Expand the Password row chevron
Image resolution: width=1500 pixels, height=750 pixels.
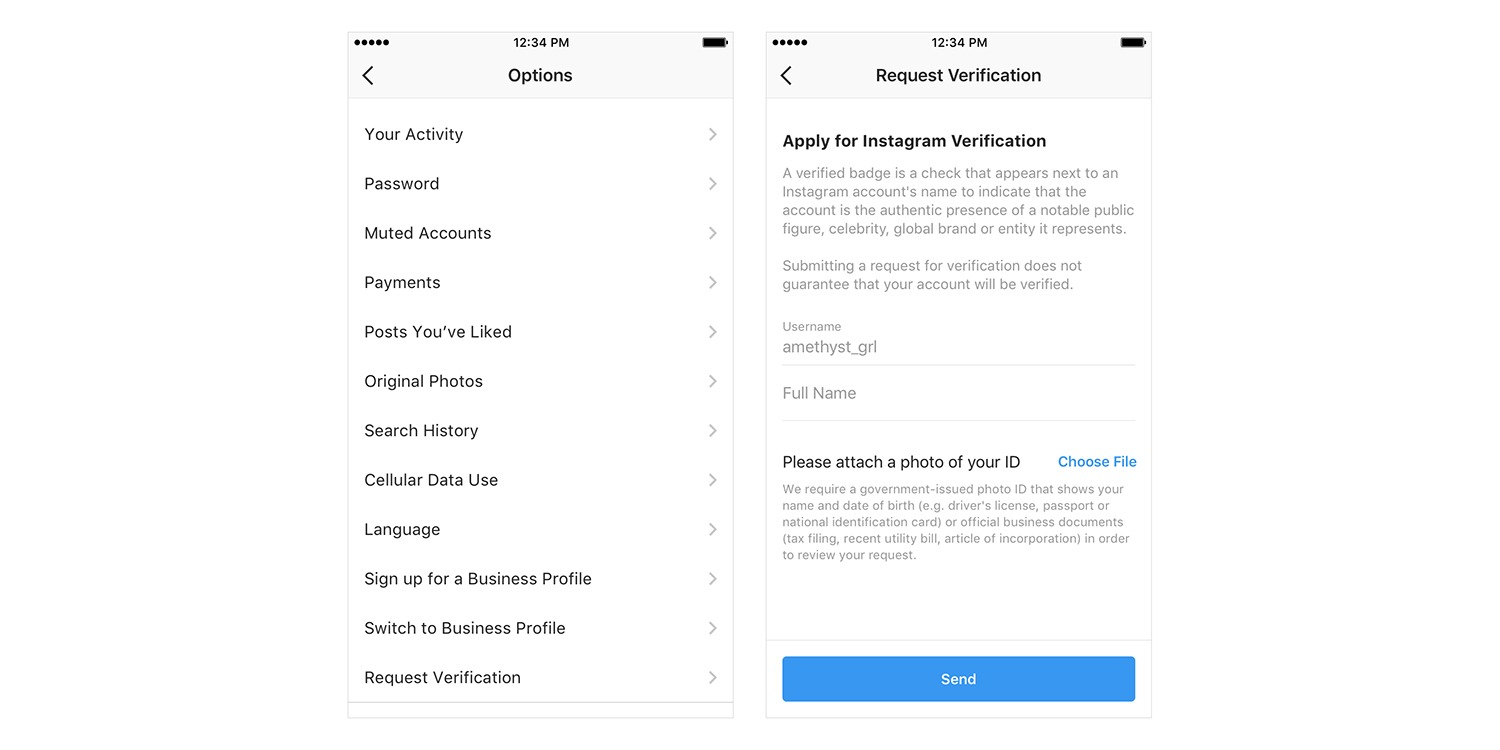[713, 184]
